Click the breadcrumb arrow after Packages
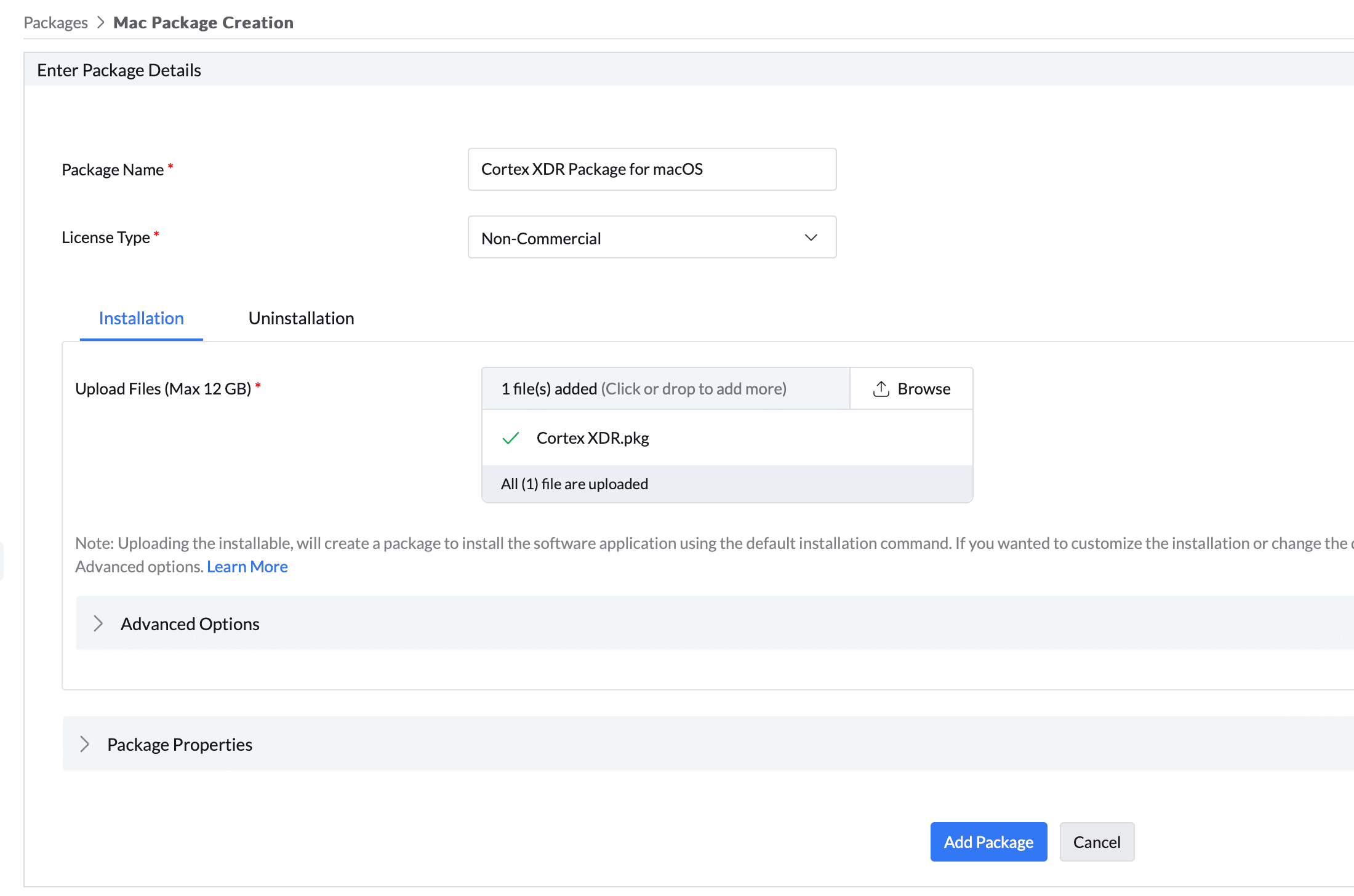 coord(101,23)
